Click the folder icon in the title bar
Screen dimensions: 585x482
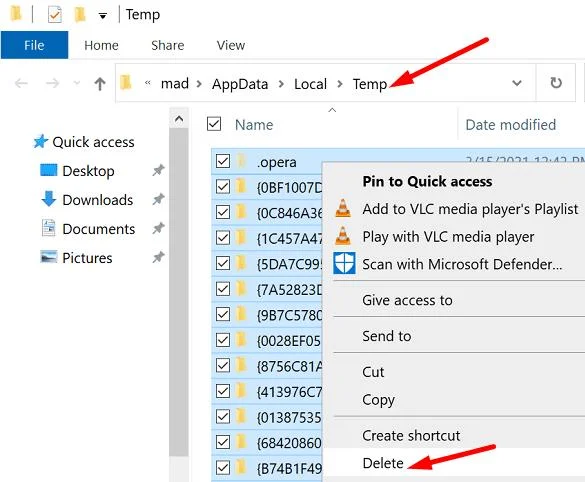click(16, 14)
